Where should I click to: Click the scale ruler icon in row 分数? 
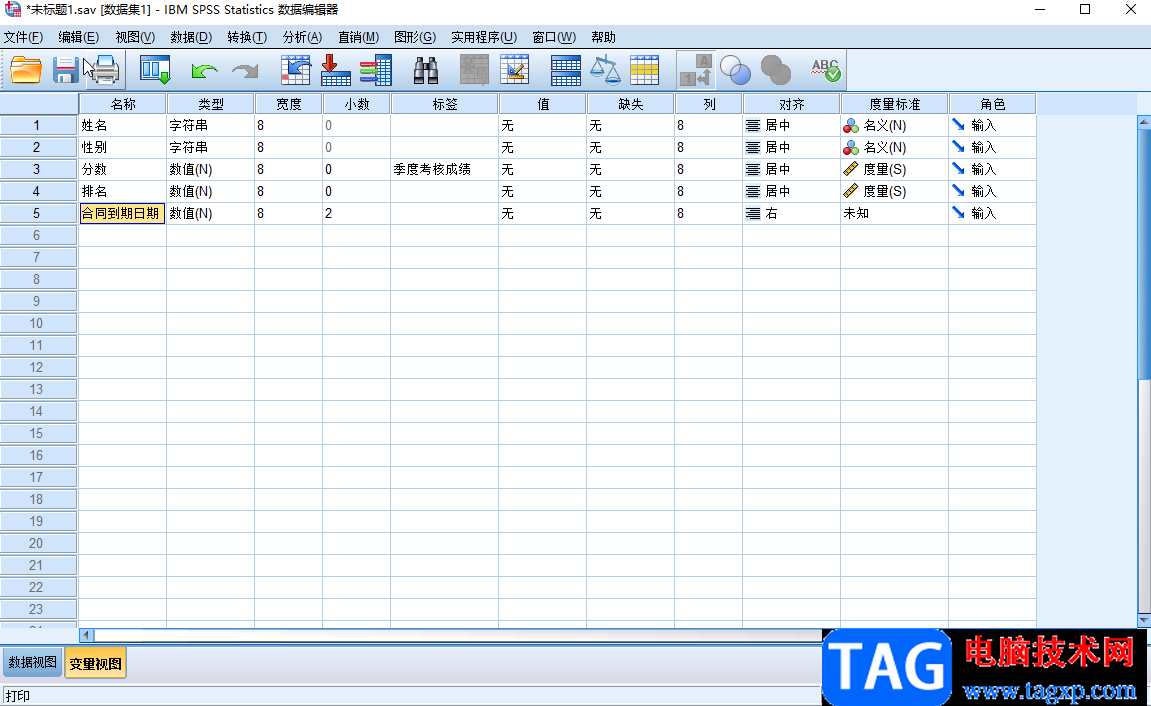851,170
